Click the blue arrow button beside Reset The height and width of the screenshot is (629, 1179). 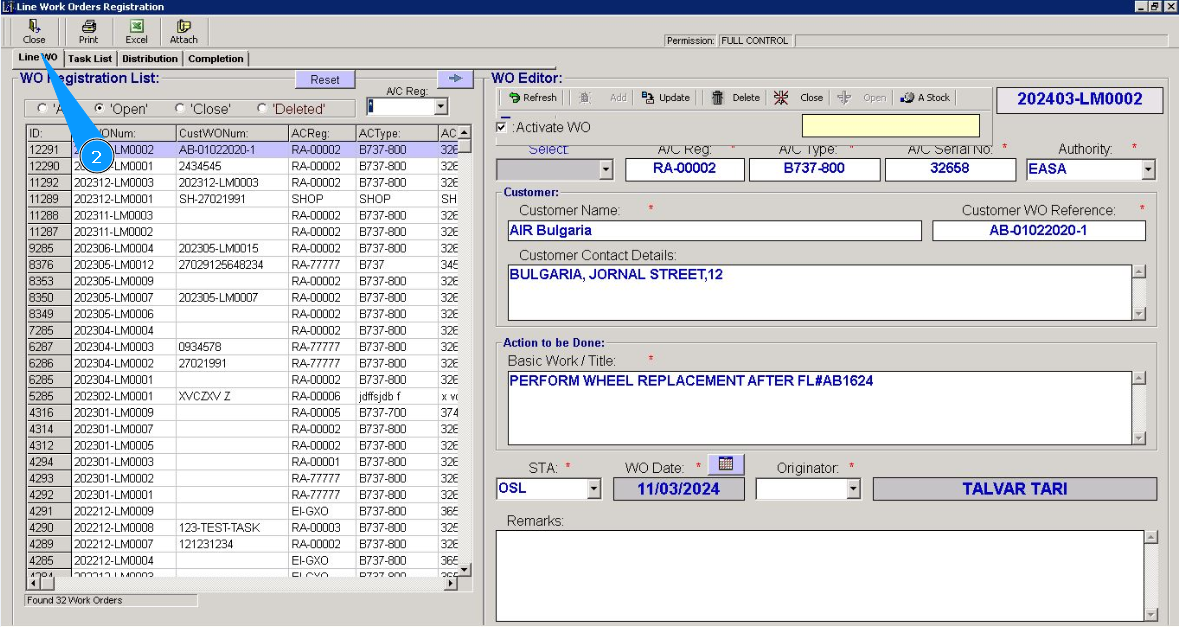454,78
